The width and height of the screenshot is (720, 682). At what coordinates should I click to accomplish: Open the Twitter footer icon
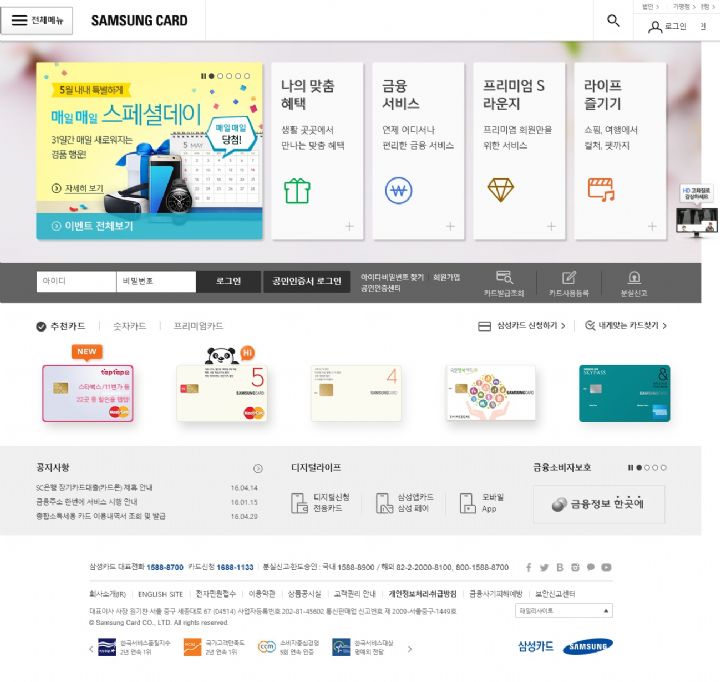pyautogui.click(x=544, y=567)
